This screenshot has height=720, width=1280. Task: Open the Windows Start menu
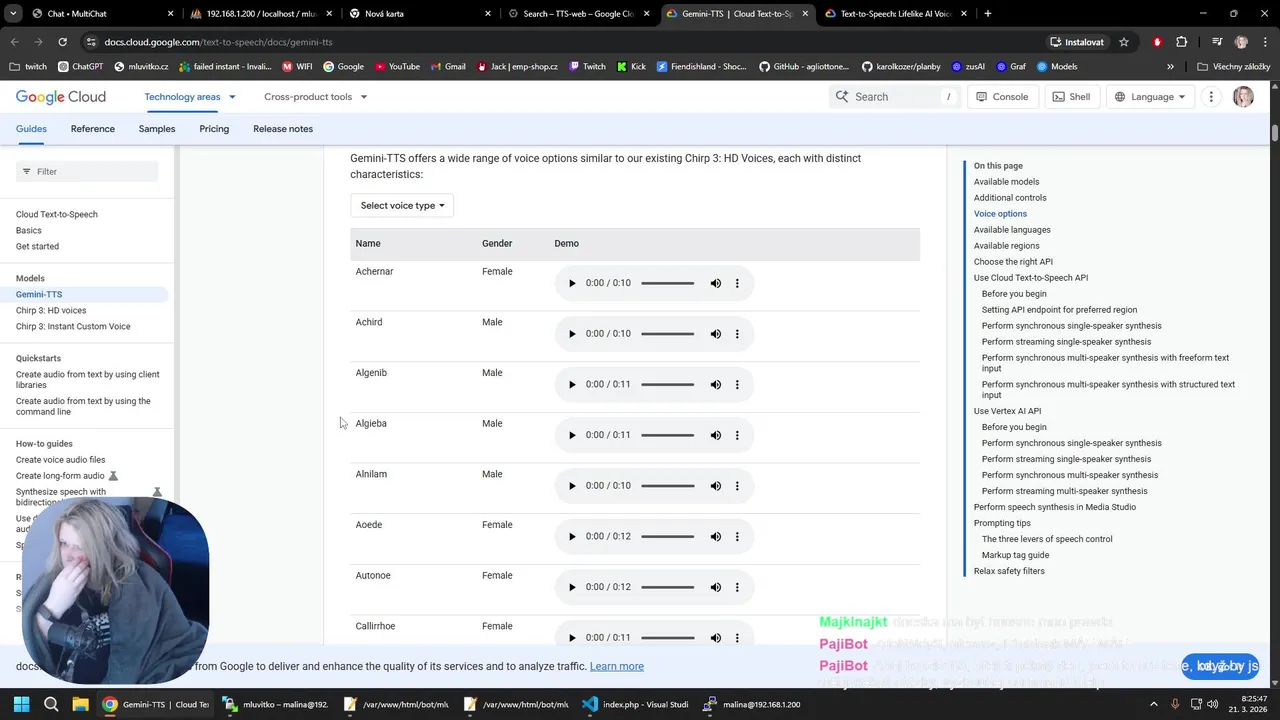click(21, 704)
